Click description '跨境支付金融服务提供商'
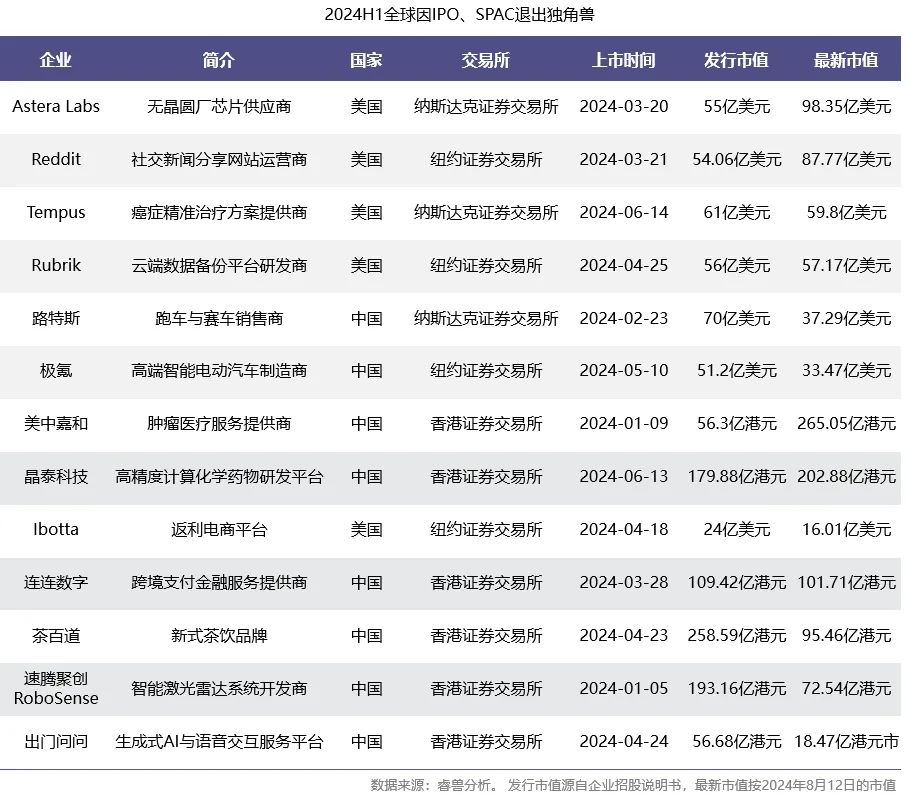 [x=218, y=582]
